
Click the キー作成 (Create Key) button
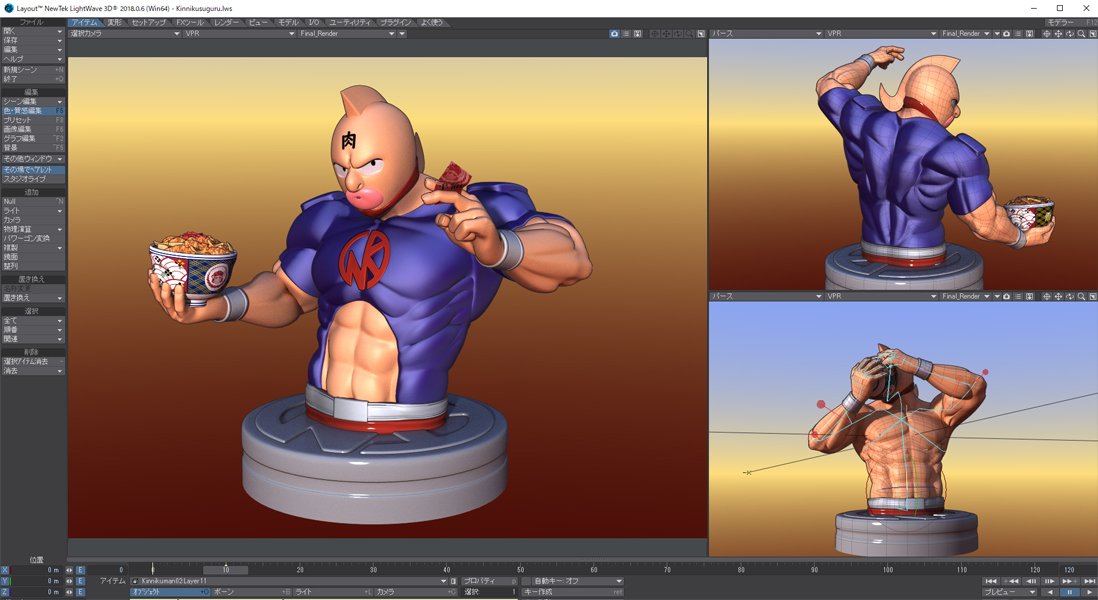[573, 592]
